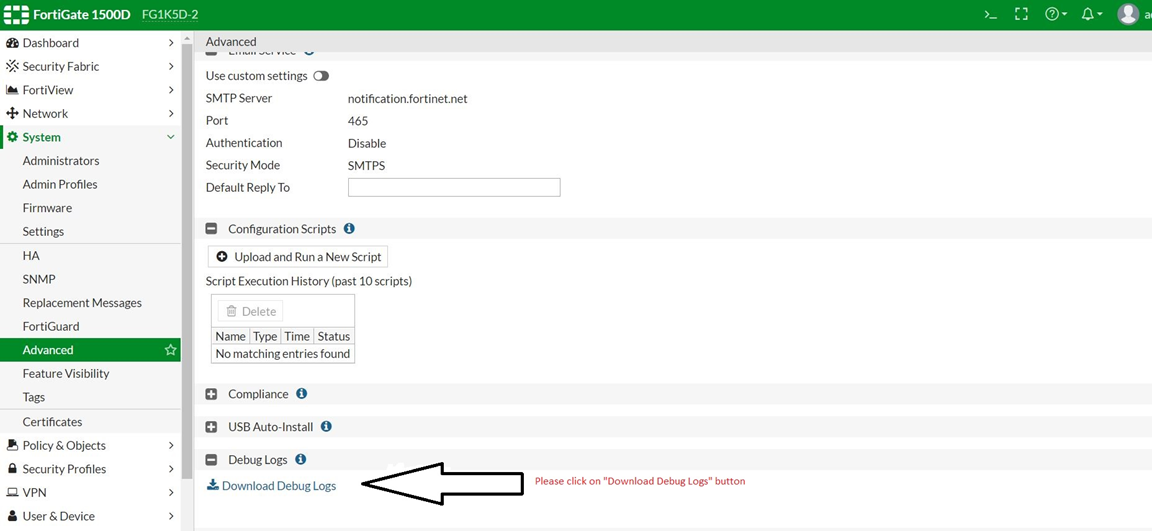Click the admin user avatar icon
The image size is (1152, 531).
point(1128,14)
